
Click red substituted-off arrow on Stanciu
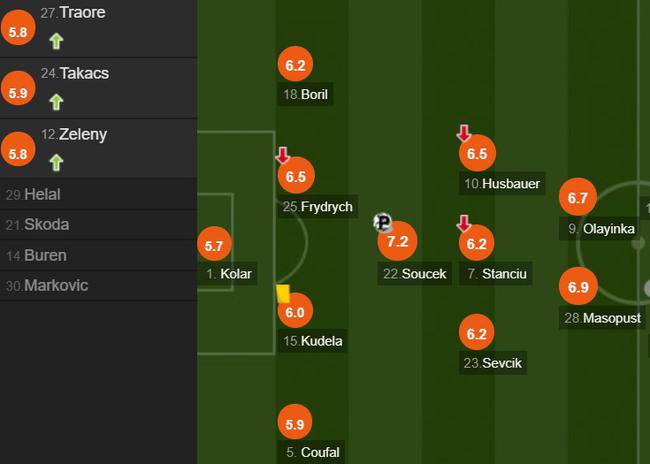[464, 223]
